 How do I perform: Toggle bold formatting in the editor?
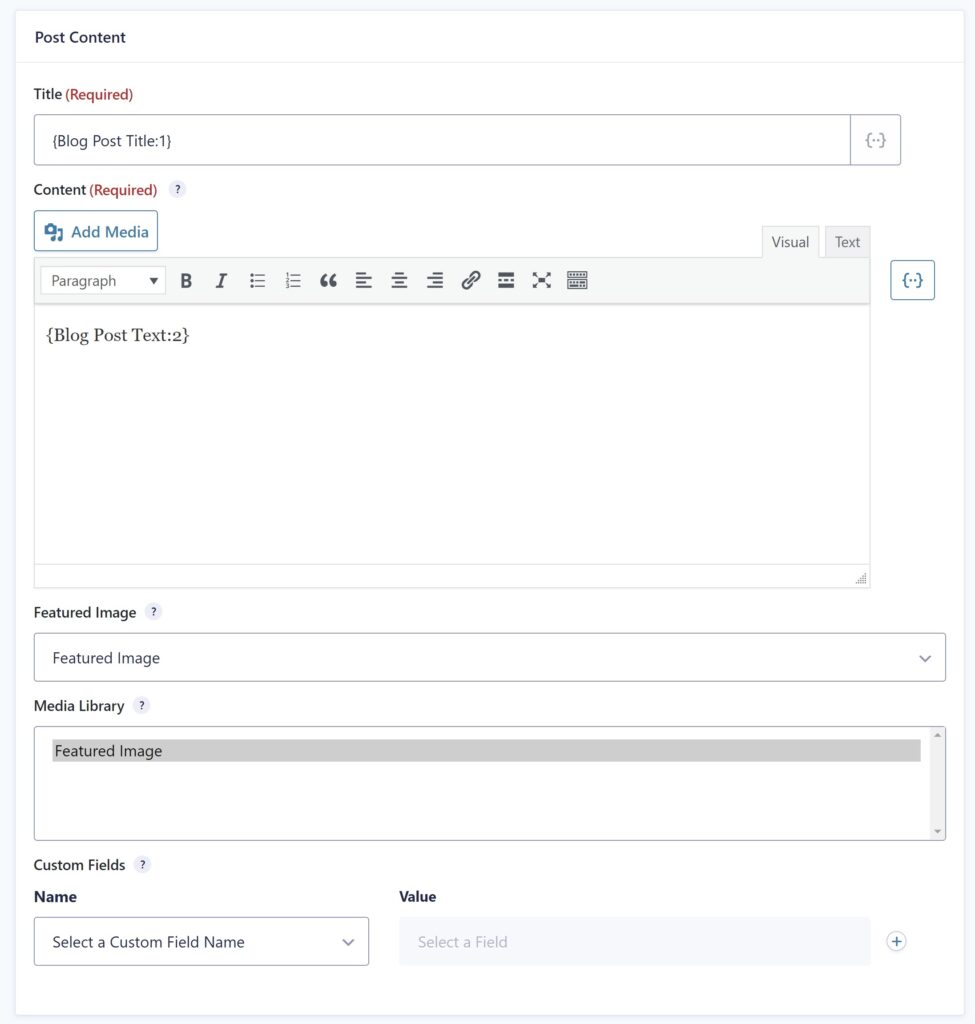[186, 280]
